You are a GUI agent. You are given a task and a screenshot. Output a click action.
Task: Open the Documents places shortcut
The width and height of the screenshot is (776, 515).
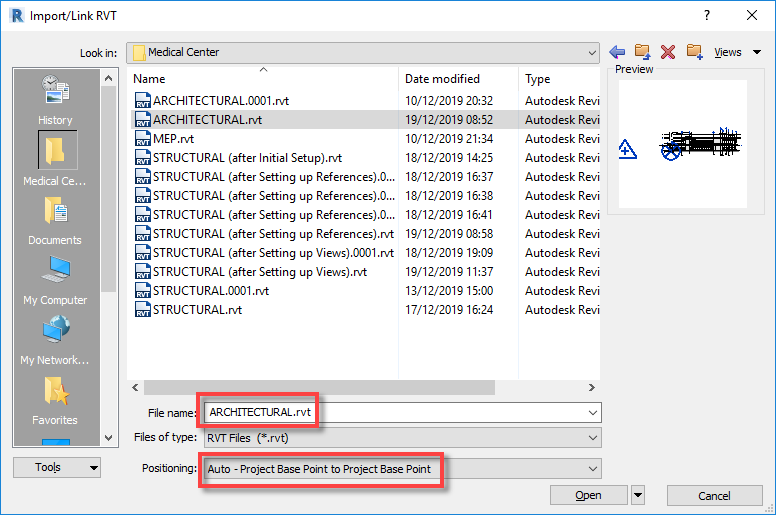coord(55,221)
